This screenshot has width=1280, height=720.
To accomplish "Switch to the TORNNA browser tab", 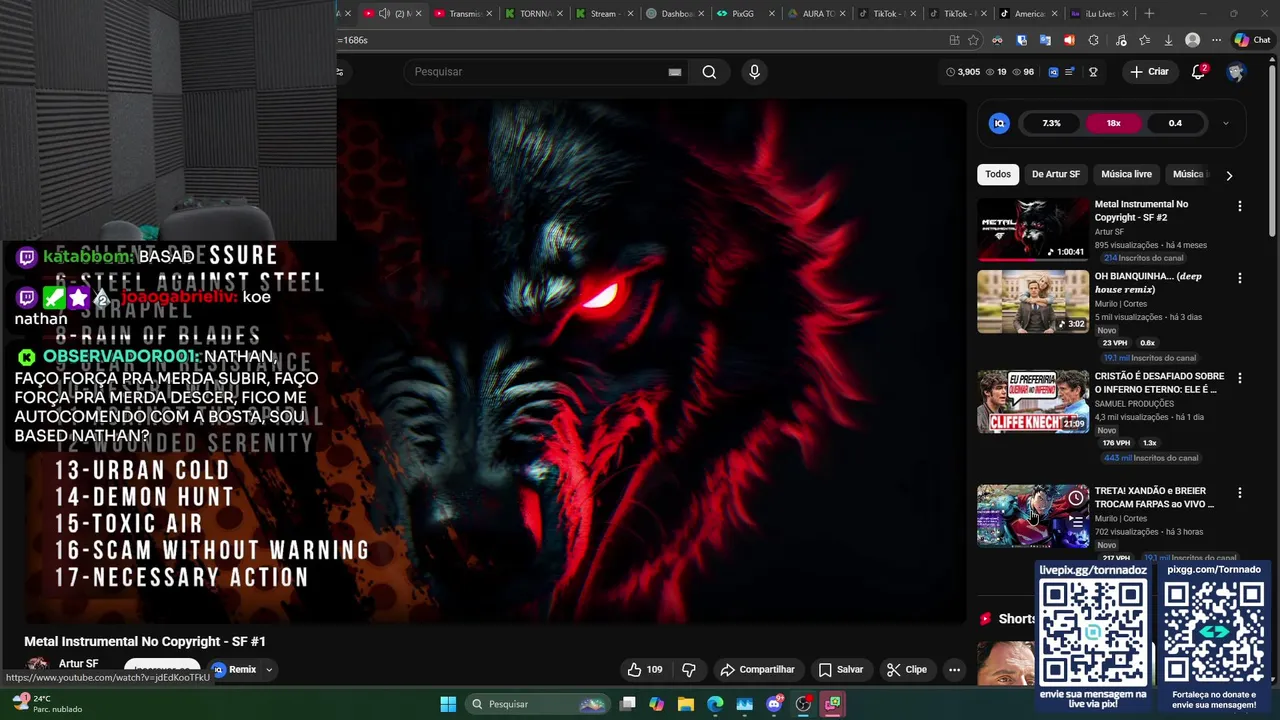I will point(535,14).
